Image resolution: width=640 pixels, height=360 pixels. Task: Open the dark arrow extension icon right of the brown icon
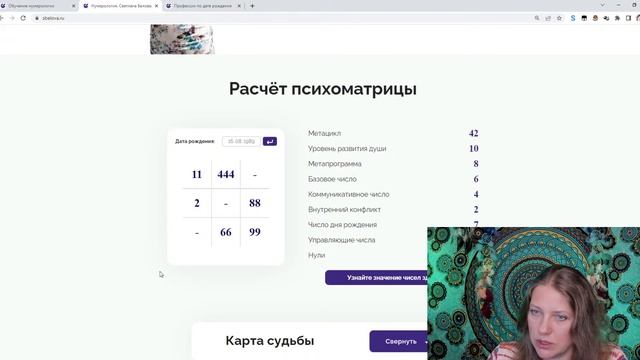tap(607, 18)
